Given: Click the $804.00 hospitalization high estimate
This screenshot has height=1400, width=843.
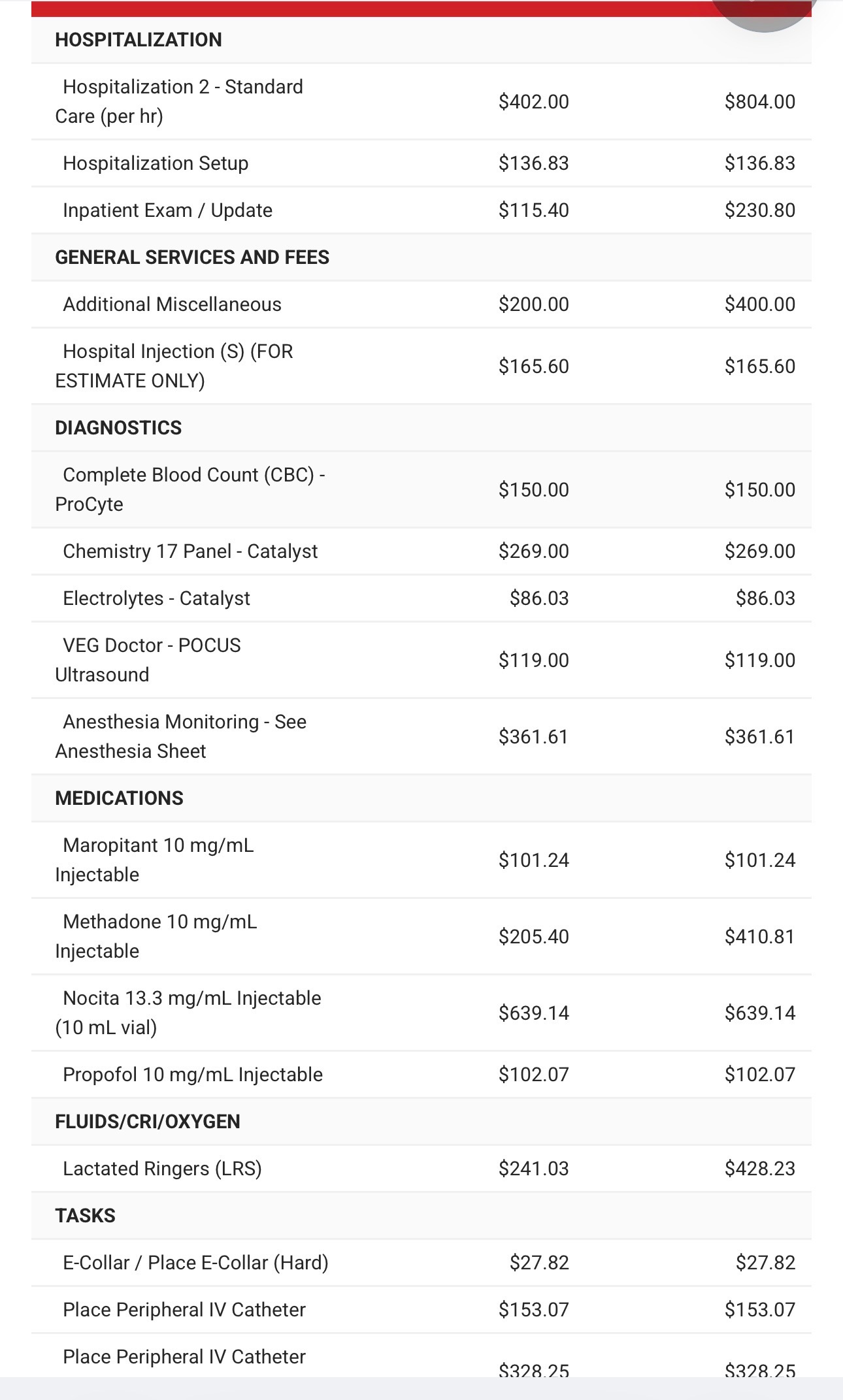Looking at the screenshot, I should [759, 102].
